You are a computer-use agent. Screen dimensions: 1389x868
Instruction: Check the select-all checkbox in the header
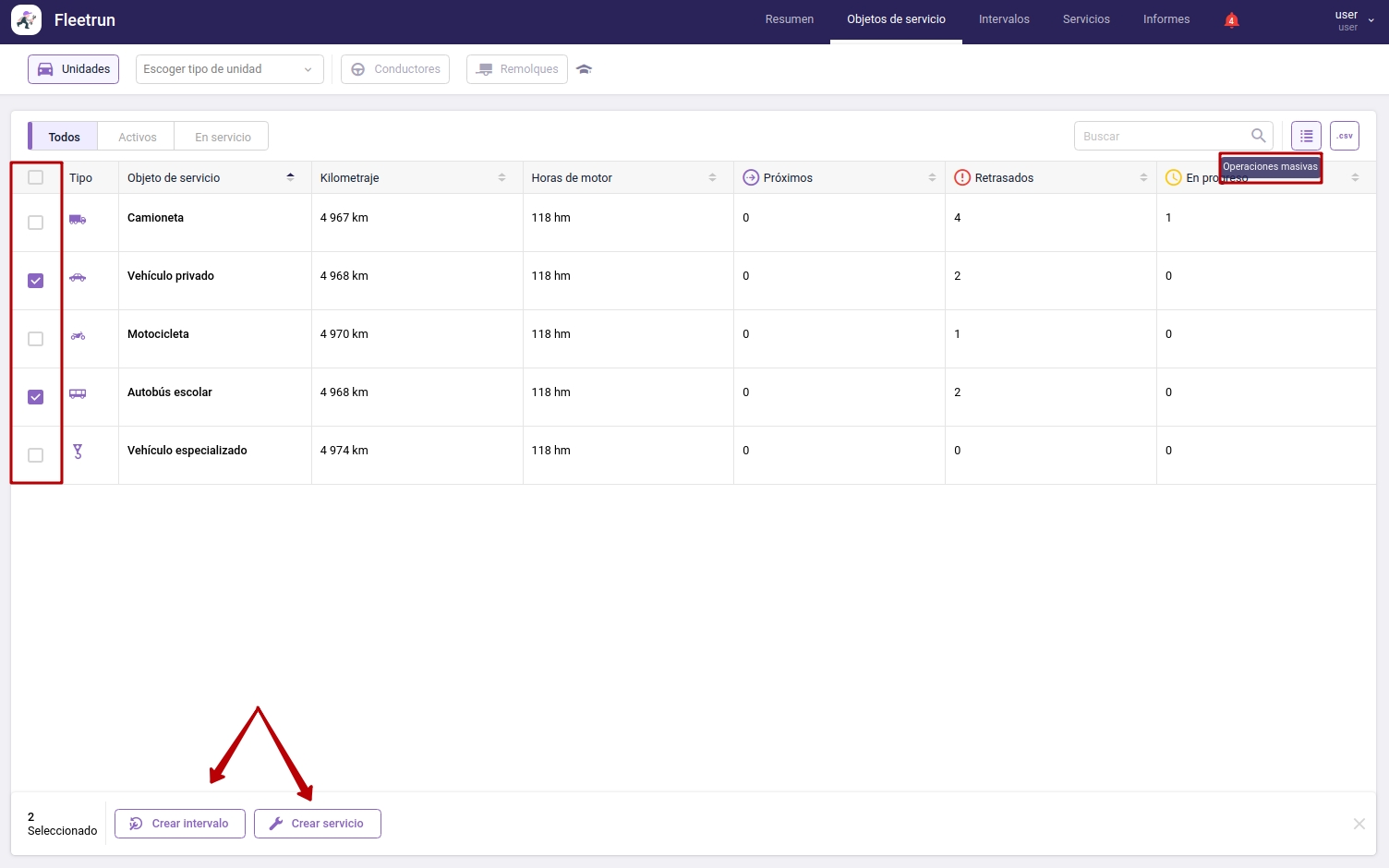point(36,177)
